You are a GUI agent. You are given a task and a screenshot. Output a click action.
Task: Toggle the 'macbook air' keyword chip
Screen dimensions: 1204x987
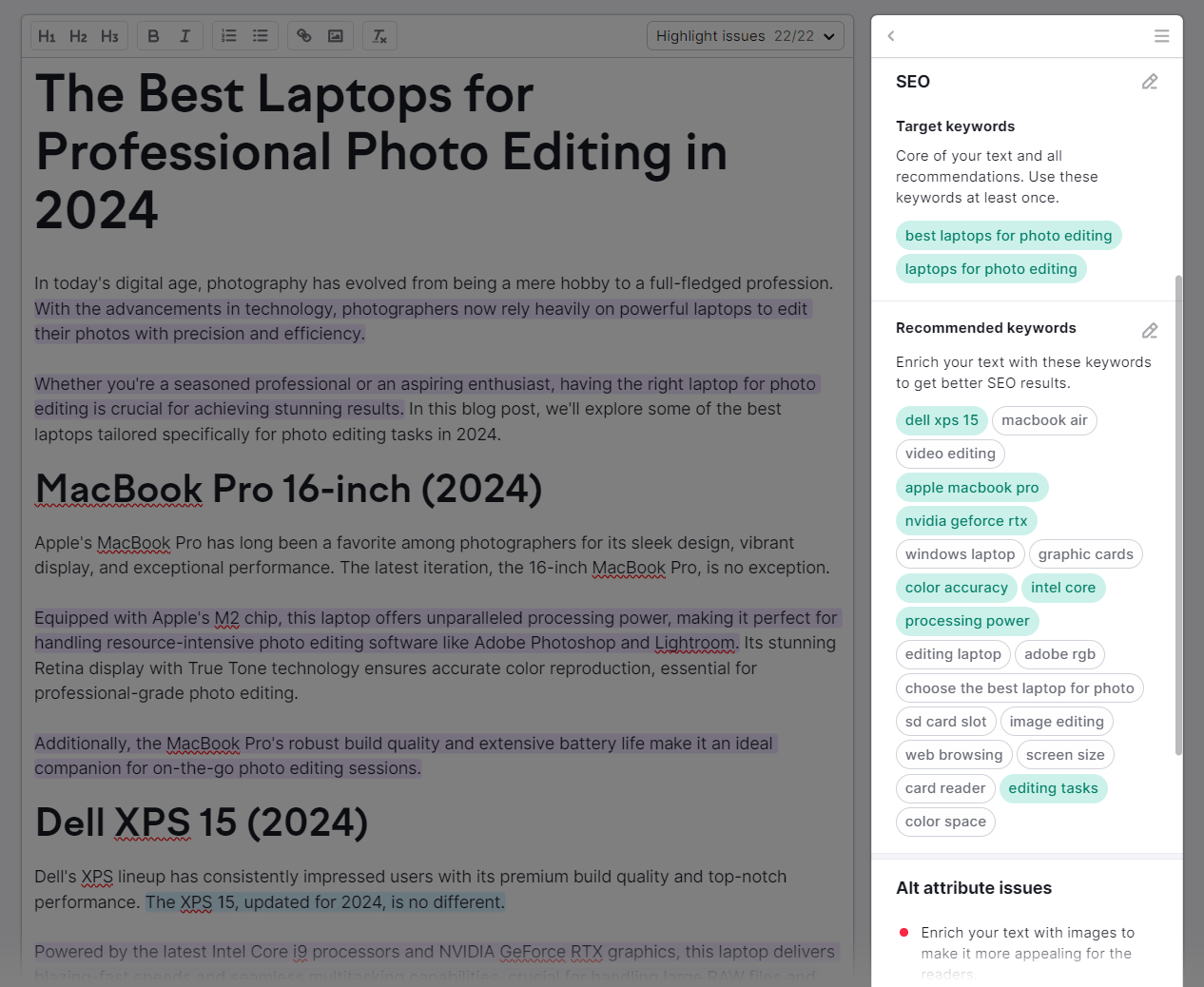(x=1044, y=420)
